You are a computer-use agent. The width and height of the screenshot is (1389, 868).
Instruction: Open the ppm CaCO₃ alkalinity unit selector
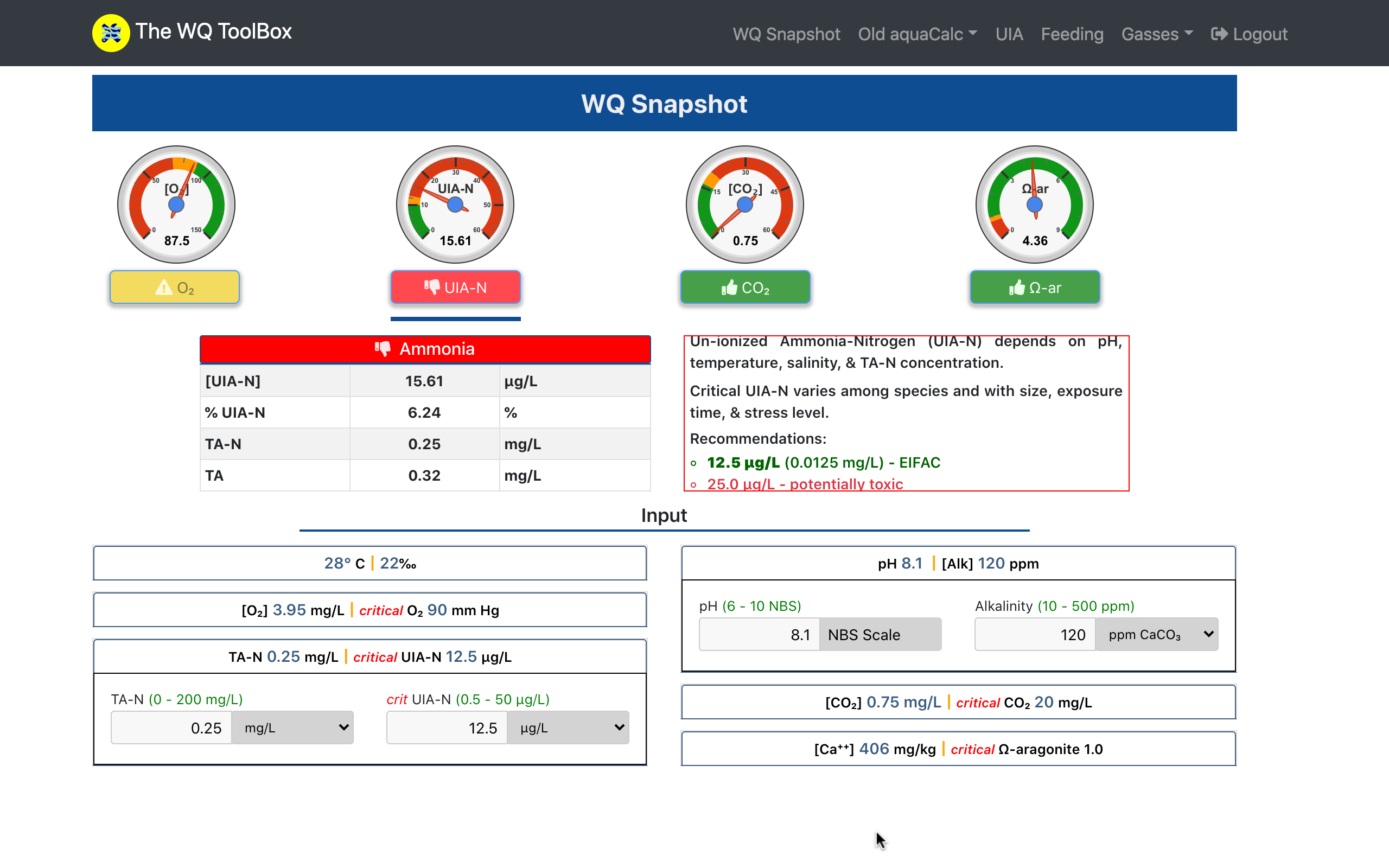pyautogui.click(x=1157, y=634)
